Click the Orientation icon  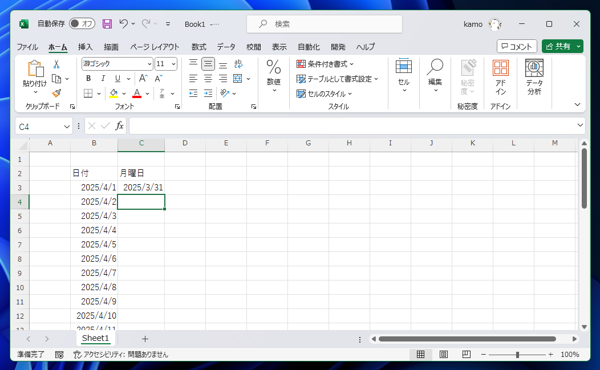click(x=225, y=93)
